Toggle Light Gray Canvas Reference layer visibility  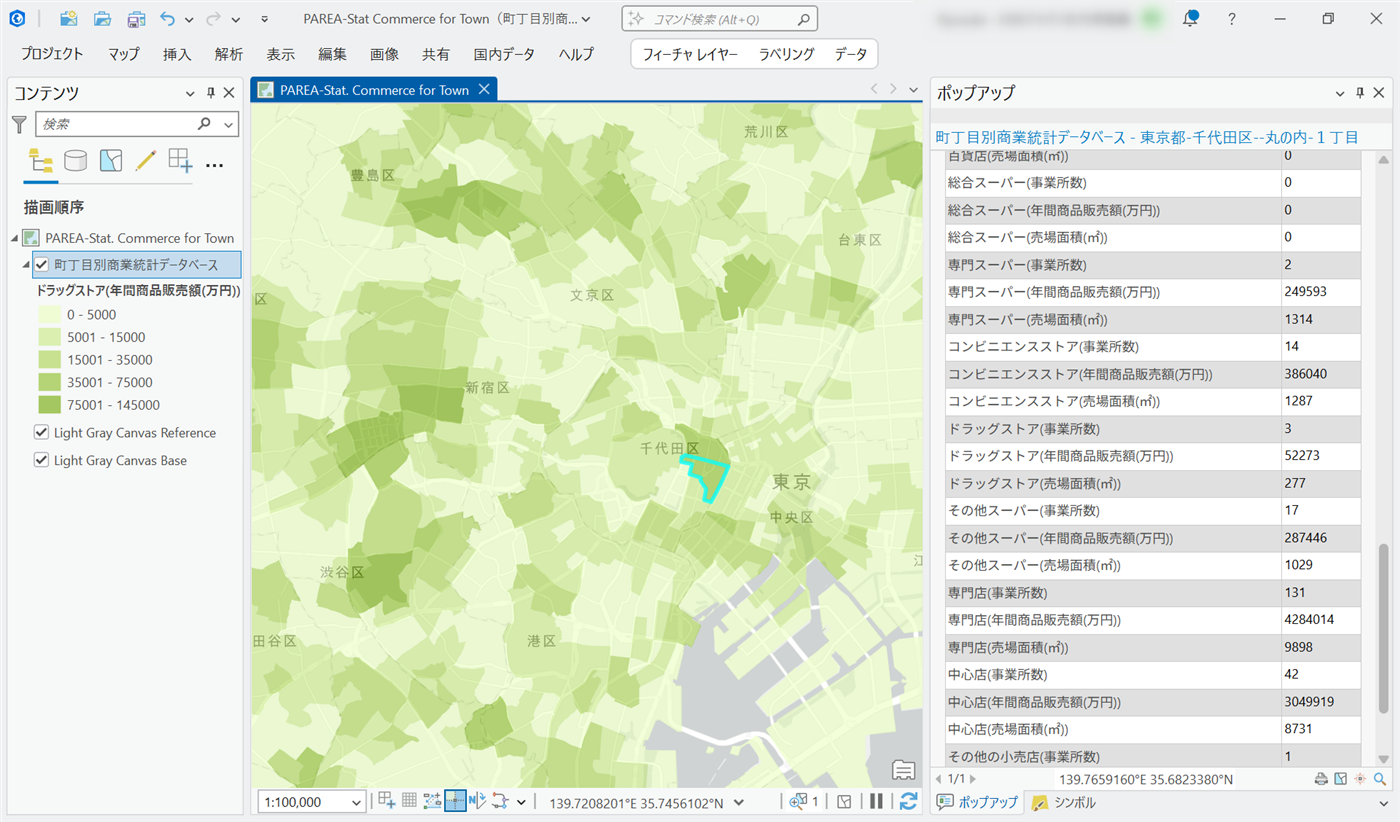(42, 433)
